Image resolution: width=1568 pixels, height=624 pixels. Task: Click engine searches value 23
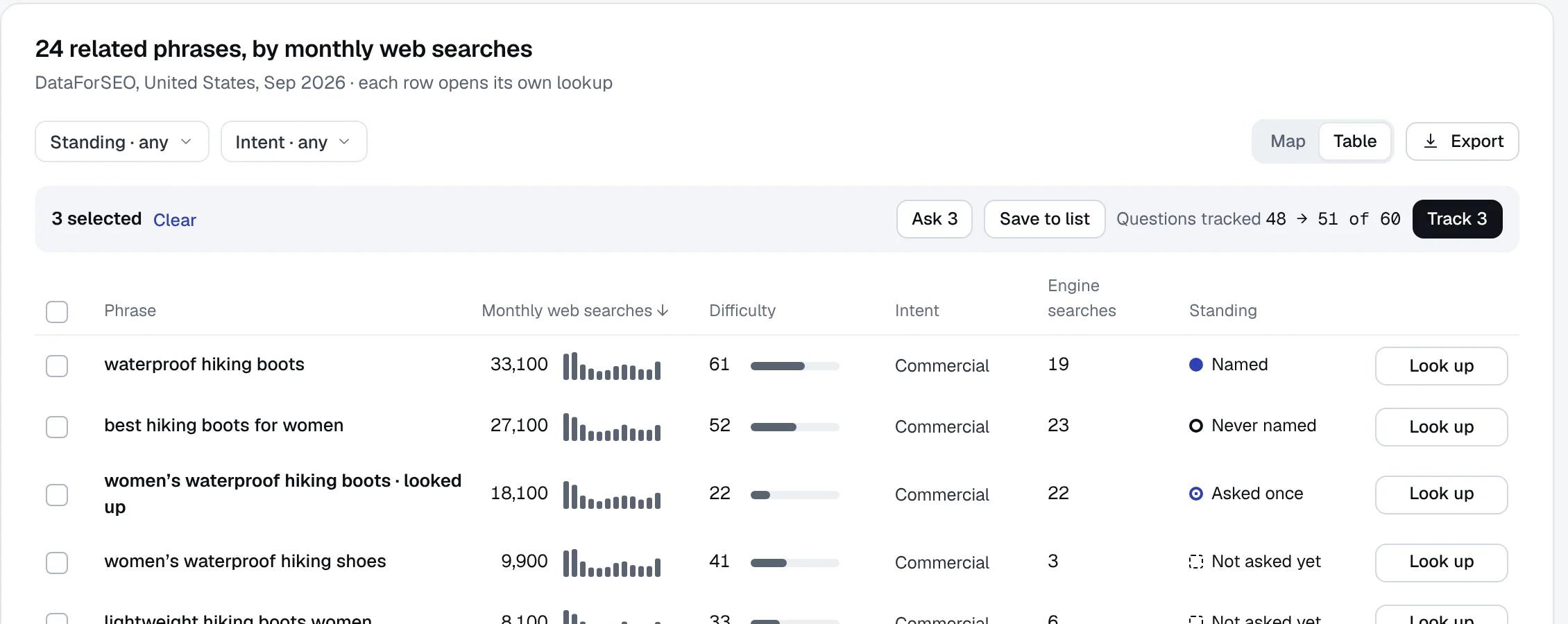pyautogui.click(x=1058, y=426)
